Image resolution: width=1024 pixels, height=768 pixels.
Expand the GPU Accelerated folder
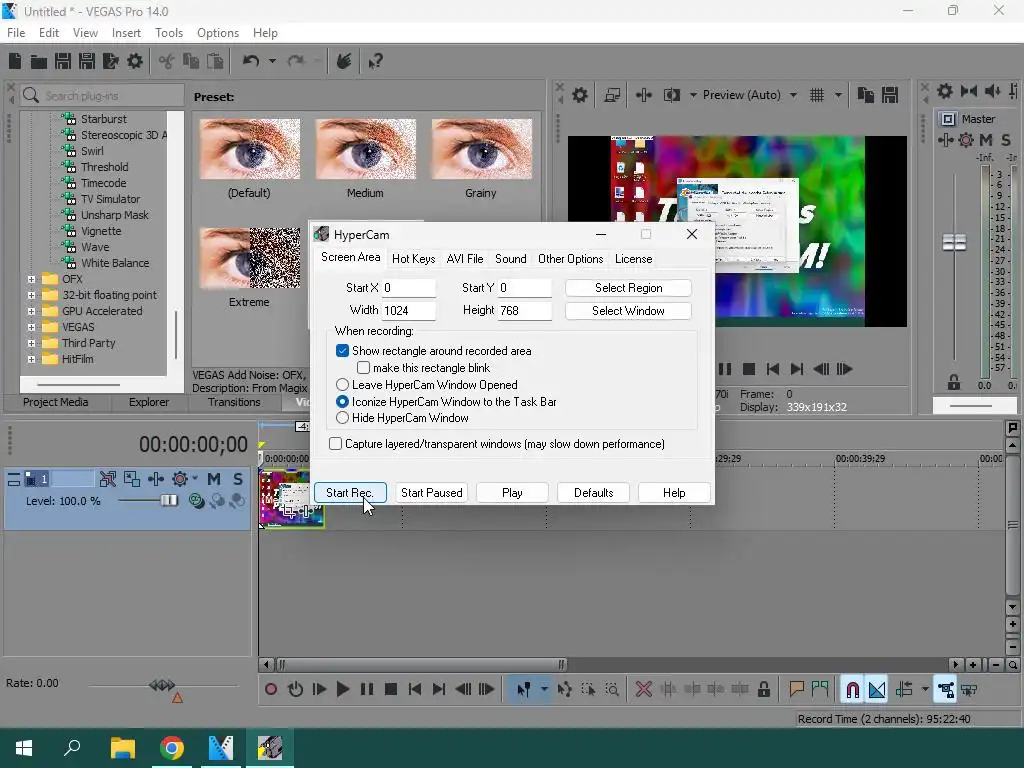point(31,311)
